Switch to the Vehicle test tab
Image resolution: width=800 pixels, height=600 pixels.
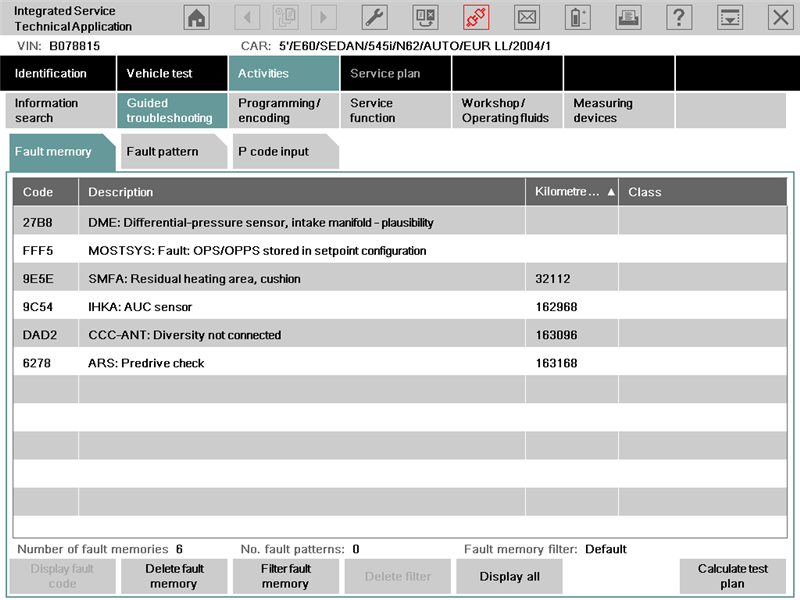pos(172,73)
